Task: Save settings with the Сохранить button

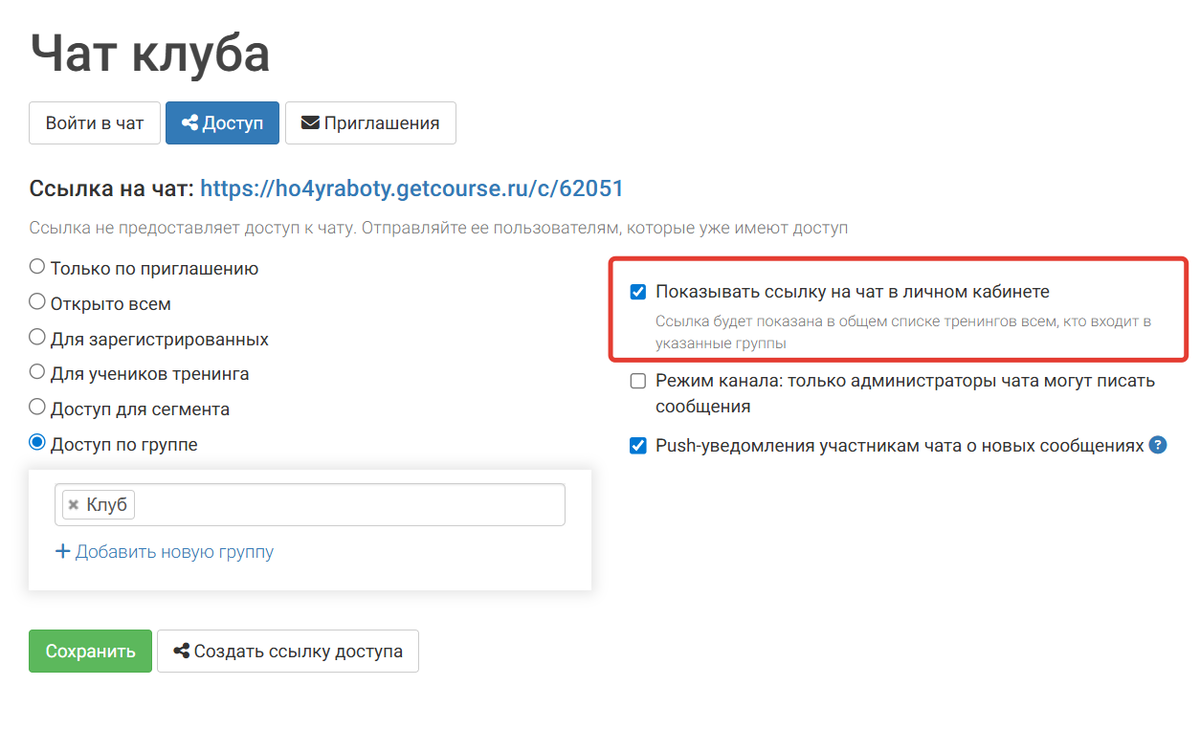Action: click(90, 651)
